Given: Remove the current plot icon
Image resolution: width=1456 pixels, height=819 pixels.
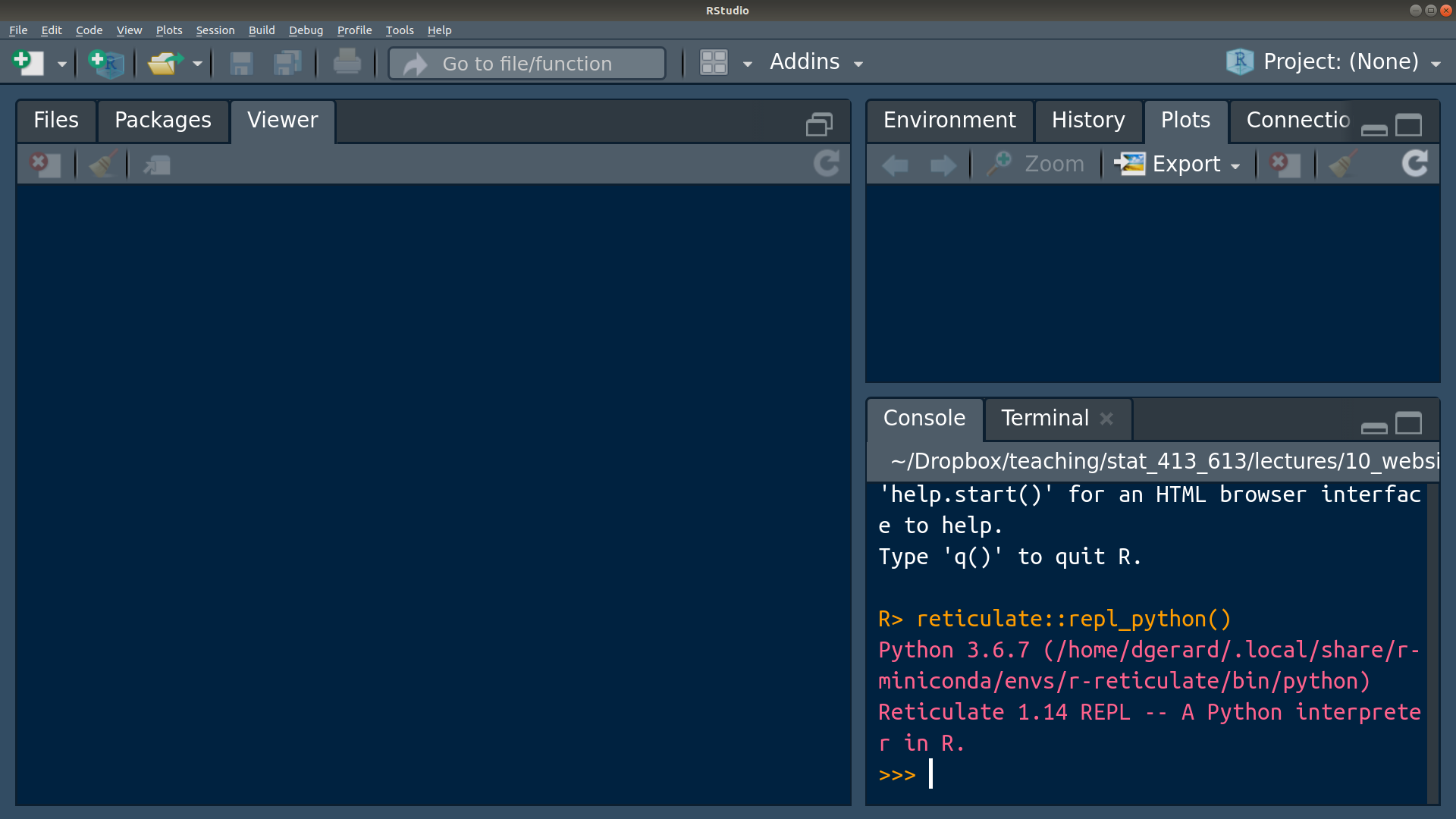Looking at the screenshot, I should click(1285, 164).
